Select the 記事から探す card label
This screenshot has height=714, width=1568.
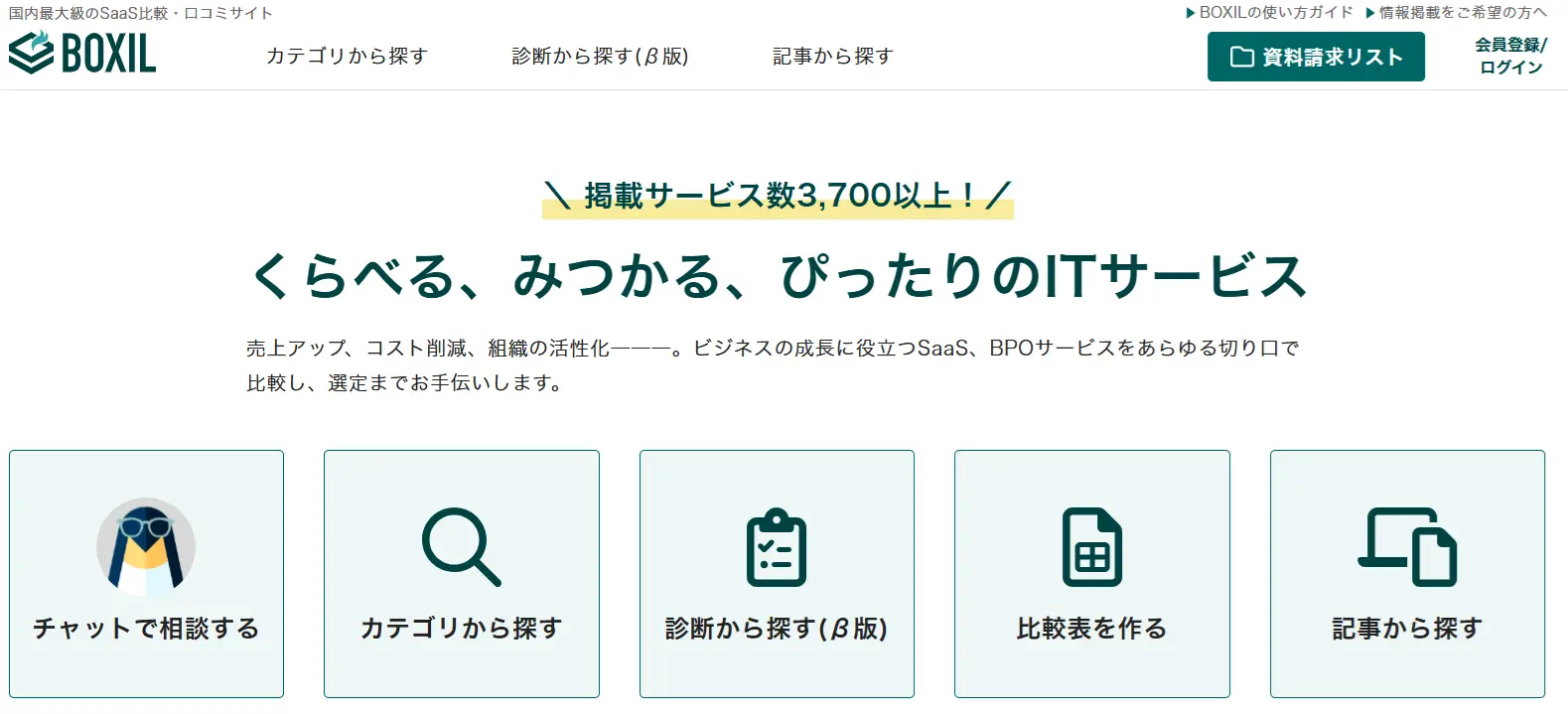1407,628
